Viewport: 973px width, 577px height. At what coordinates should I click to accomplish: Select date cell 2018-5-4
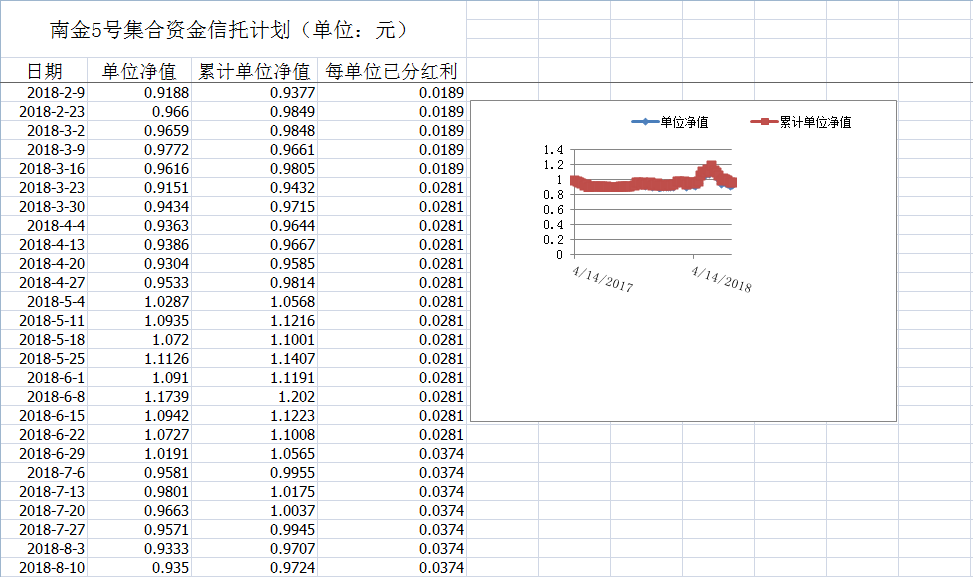click(44, 302)
